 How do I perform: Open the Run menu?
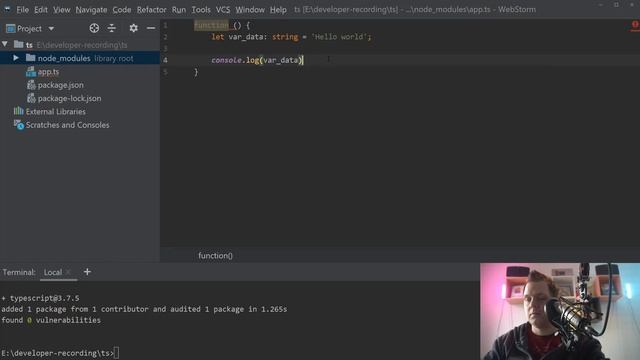click(x=179, y=9)
